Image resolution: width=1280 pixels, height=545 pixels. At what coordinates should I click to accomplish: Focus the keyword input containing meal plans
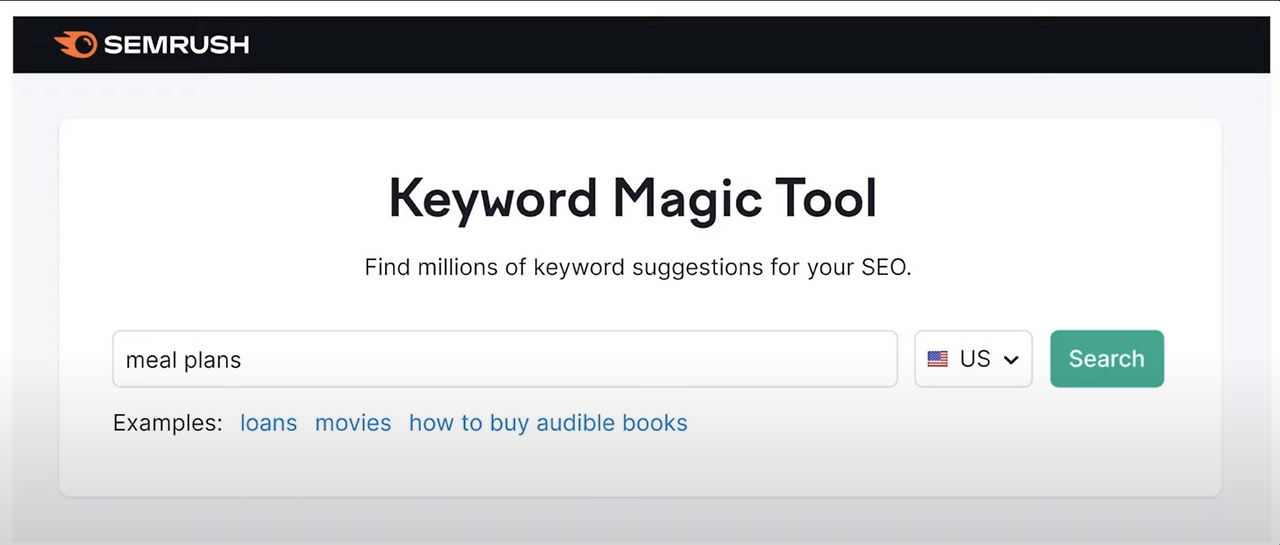[x=504, y=359]
